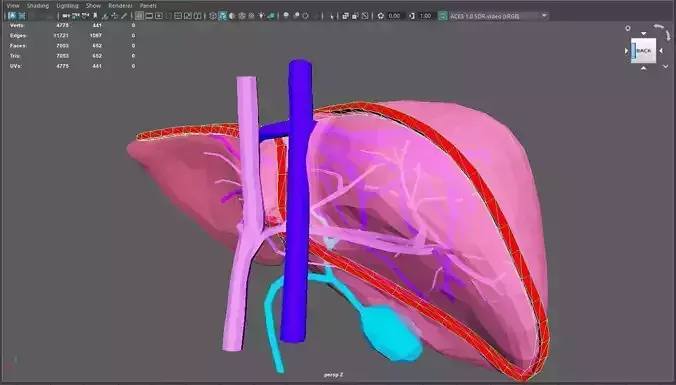Click the ViewCube curved rotate arrows
This screenshot has width=676, height=385.
click(662, 31)
